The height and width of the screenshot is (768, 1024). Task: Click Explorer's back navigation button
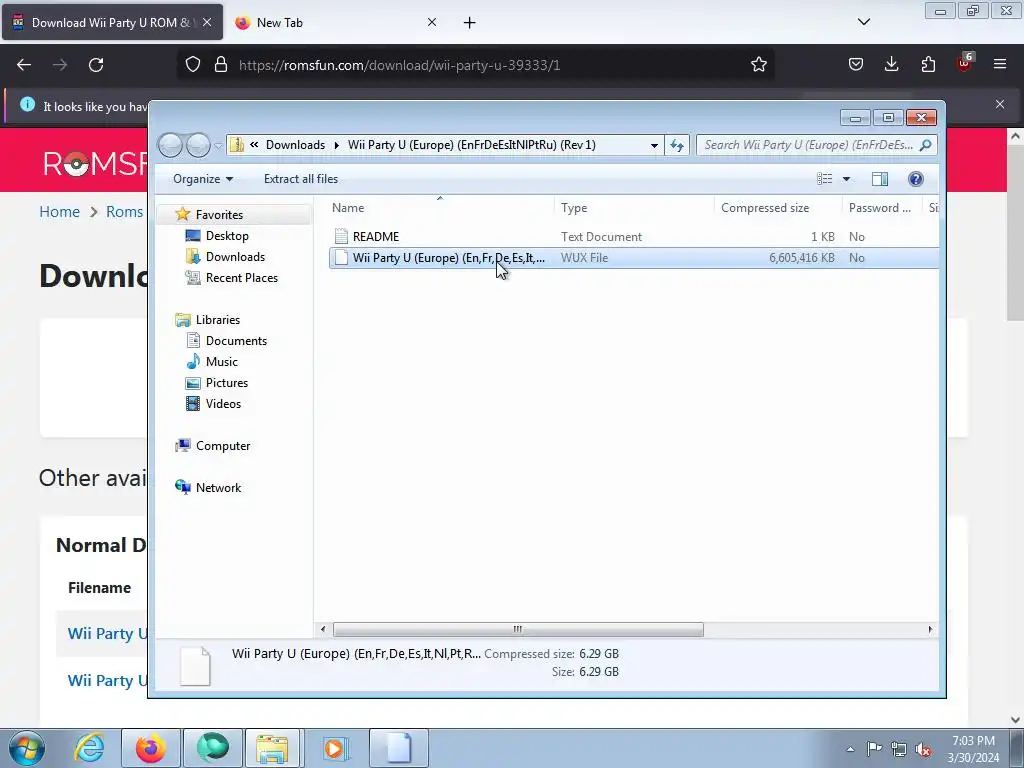(x=171, y=145)
